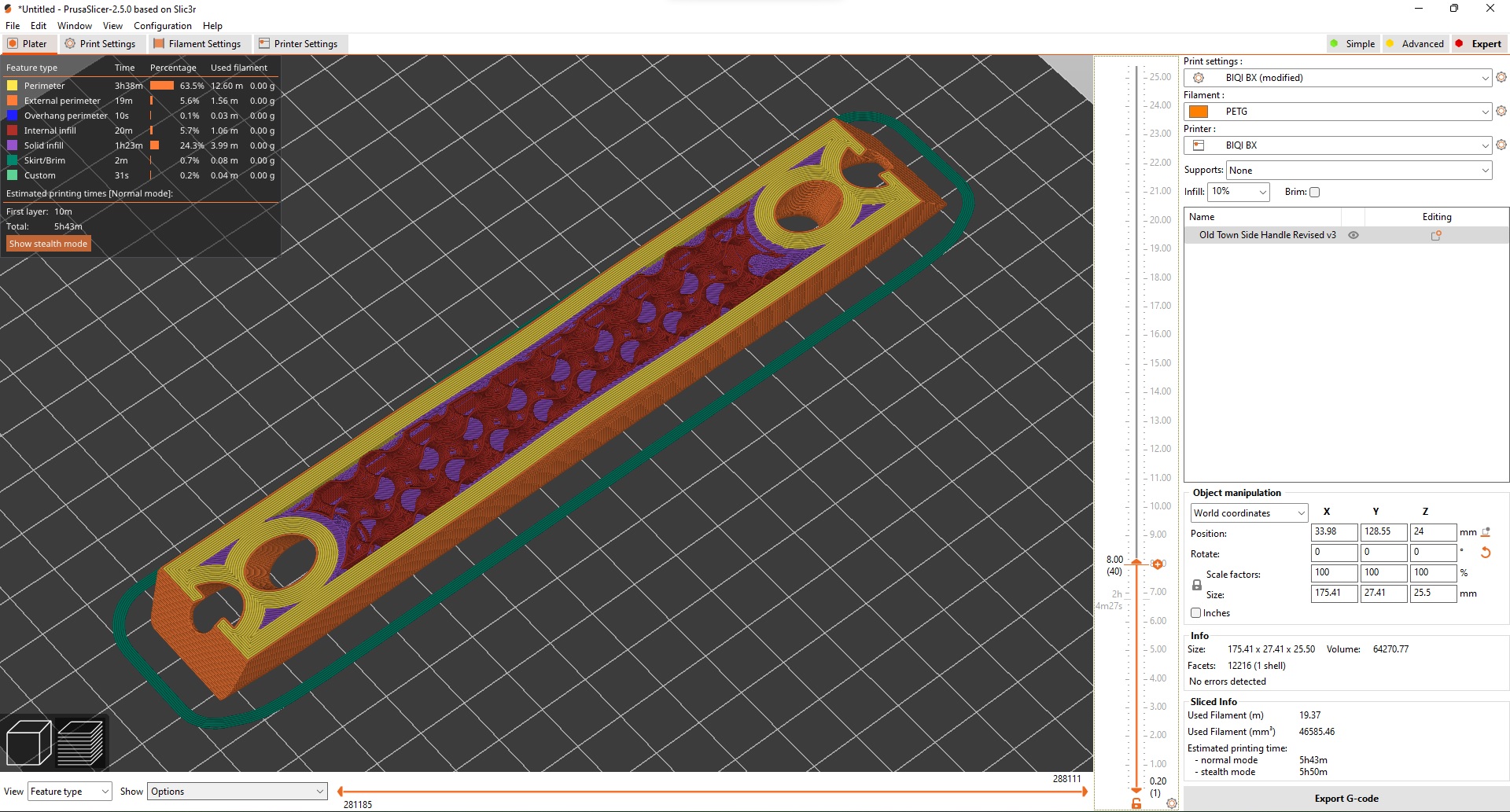Viewport: 1510px width, 812px height.
Task: Switch to the 3D editor view cube icon
Action: (28, 742)
